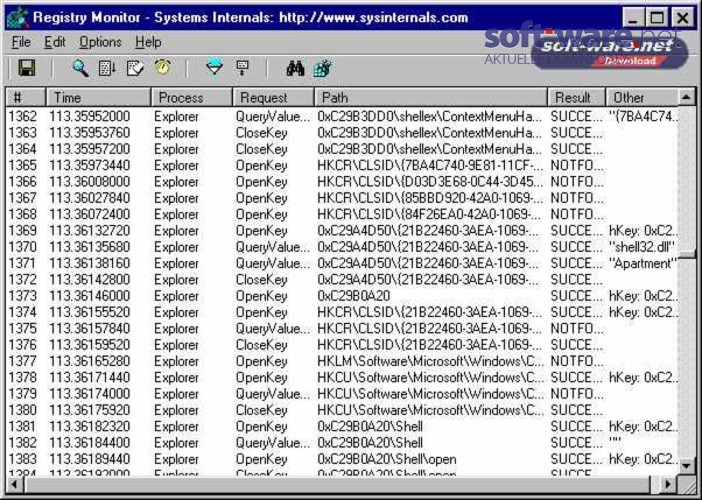Viewport: 702px width, 500px height.
Task: Click path 0xC29B0A20\Shell in row 1381
Action: [x=370, y=426]
